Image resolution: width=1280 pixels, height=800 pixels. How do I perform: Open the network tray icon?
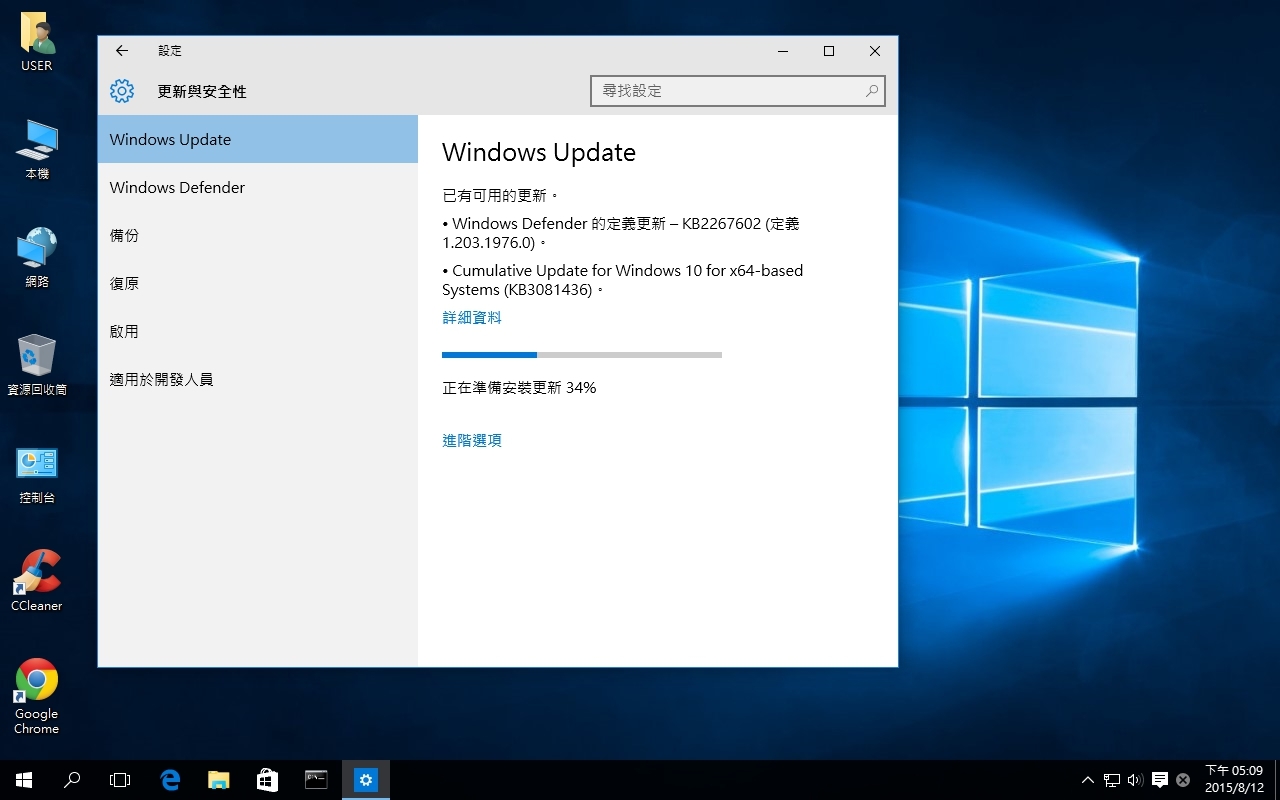pyautogui.click(x=1112, y=780)
